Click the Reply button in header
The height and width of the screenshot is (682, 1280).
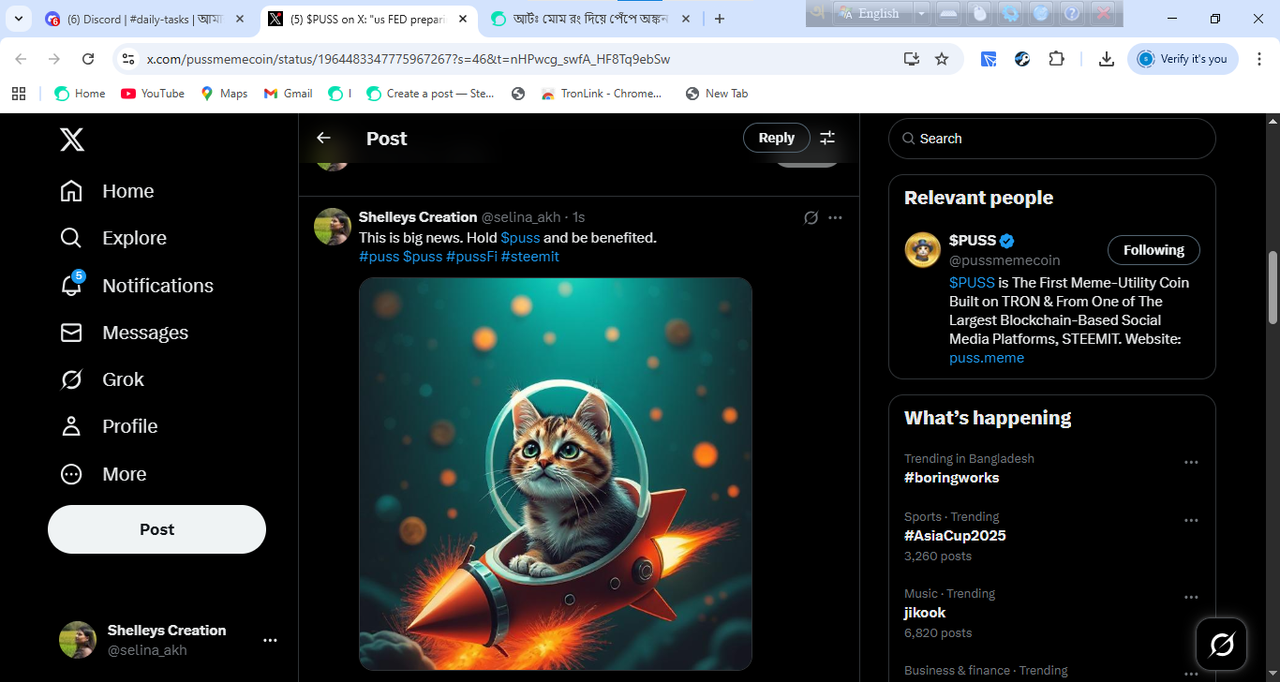[x=776, y=138]
